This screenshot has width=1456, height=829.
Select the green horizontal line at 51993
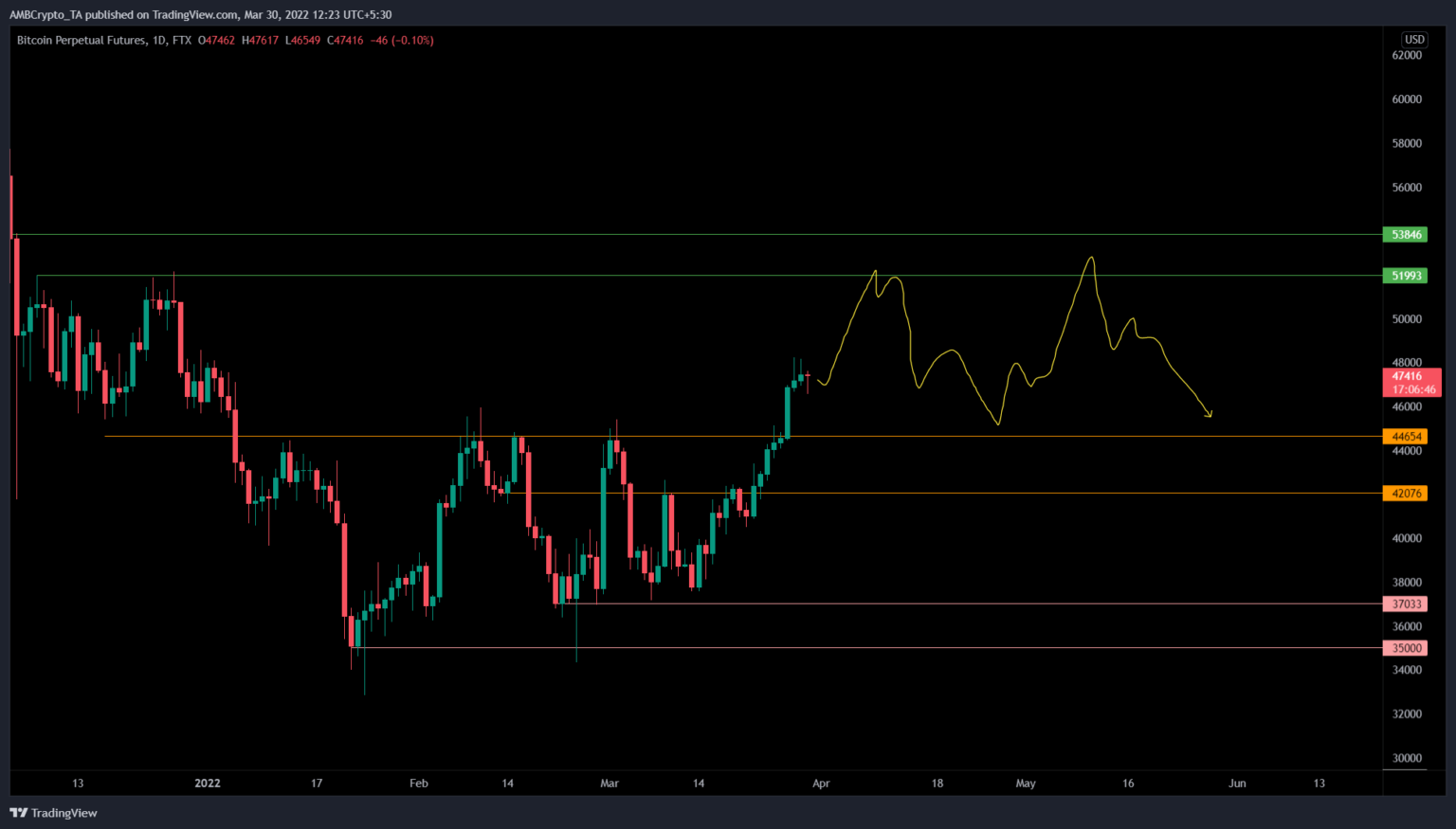click(x=664, y=276)
